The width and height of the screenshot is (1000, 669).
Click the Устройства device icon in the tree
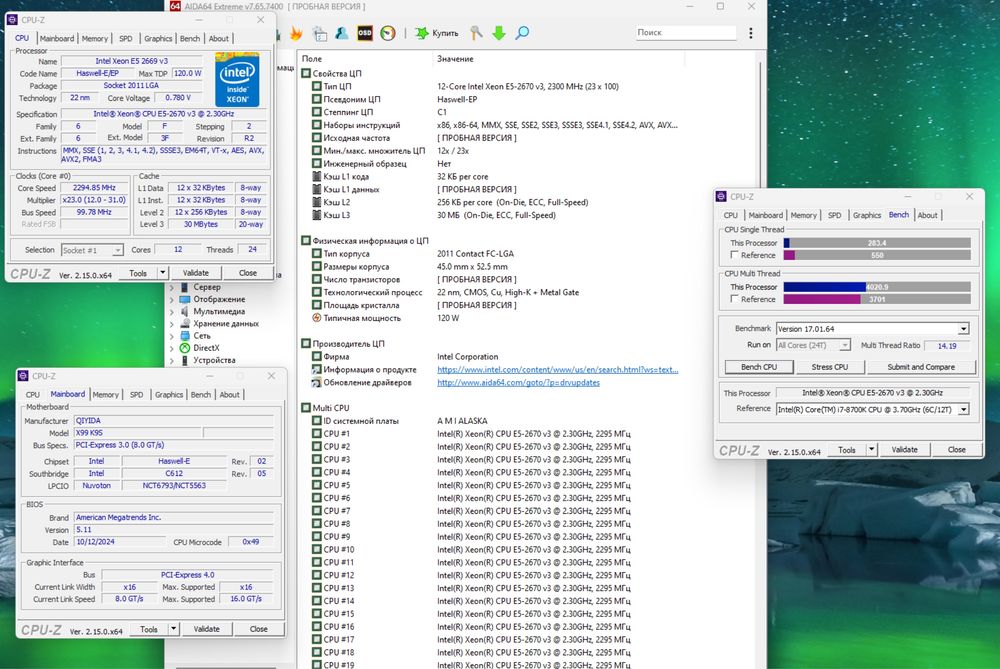click(x=185, y=360)
